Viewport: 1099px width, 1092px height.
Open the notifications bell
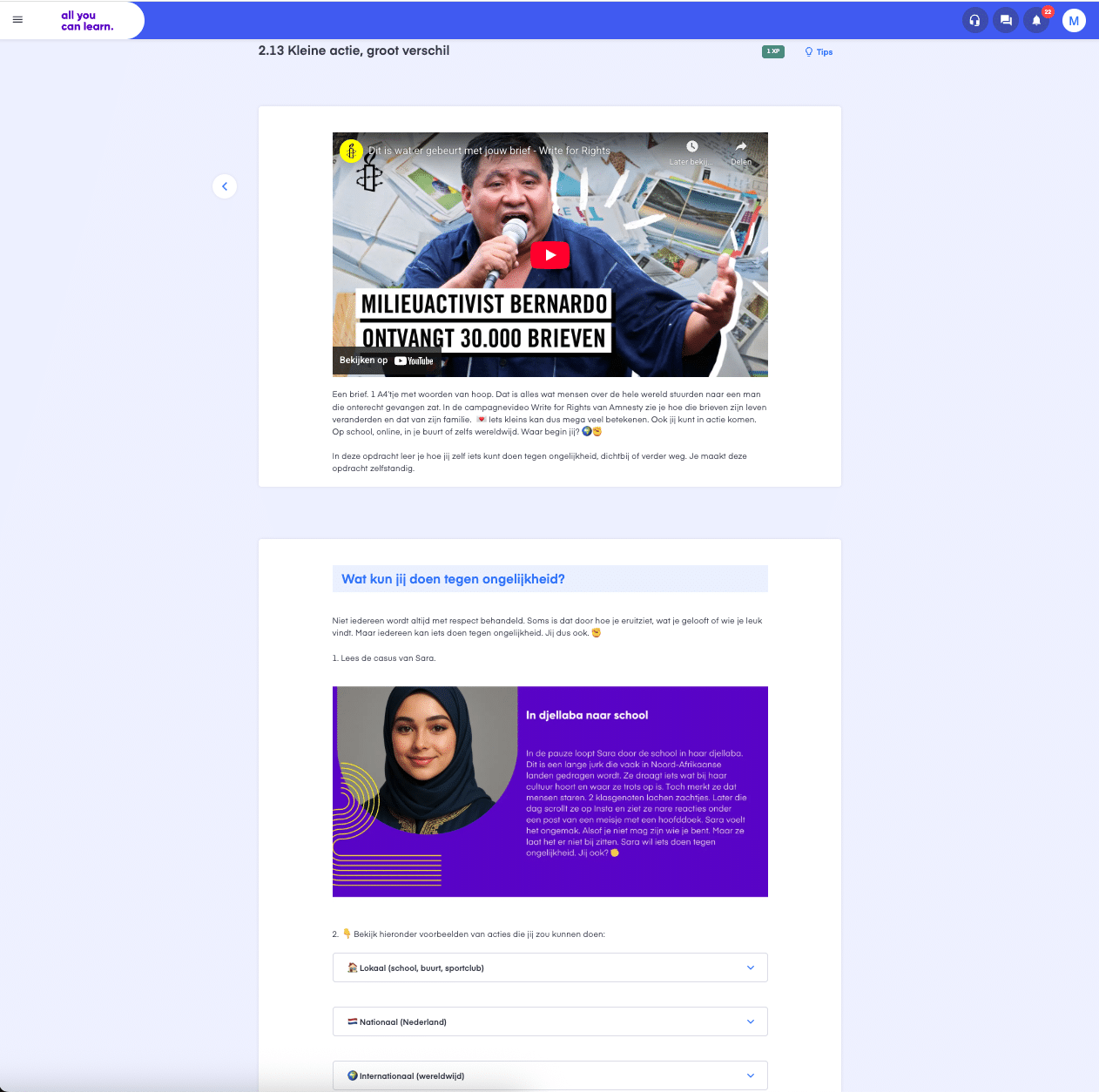click(x=1036, y=20)
